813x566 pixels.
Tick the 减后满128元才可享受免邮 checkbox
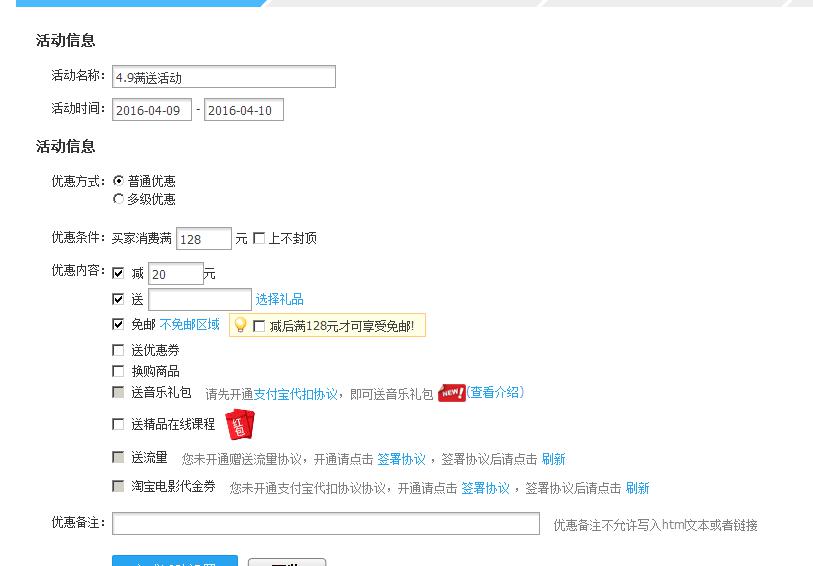click(260, 326)
